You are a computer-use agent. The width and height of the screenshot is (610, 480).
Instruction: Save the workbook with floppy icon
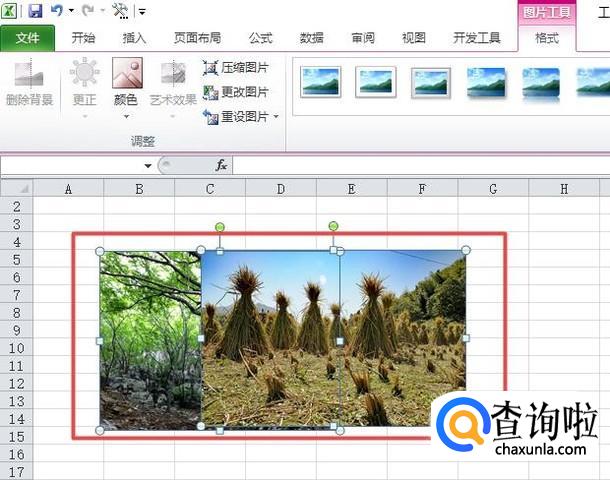point(35,11)
